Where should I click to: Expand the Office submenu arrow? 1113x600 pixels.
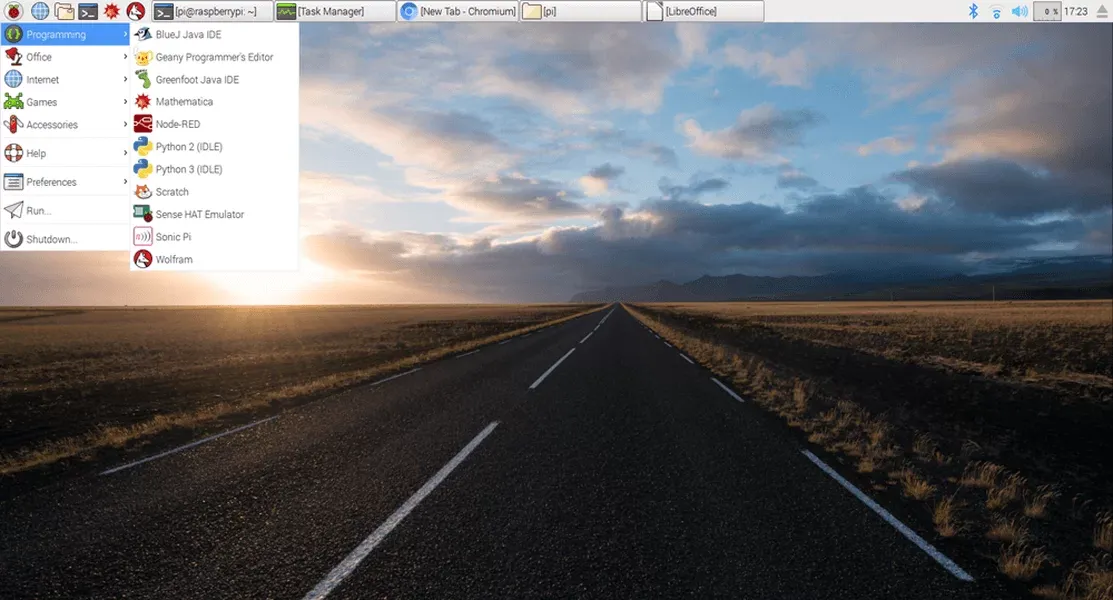[125, 57]
